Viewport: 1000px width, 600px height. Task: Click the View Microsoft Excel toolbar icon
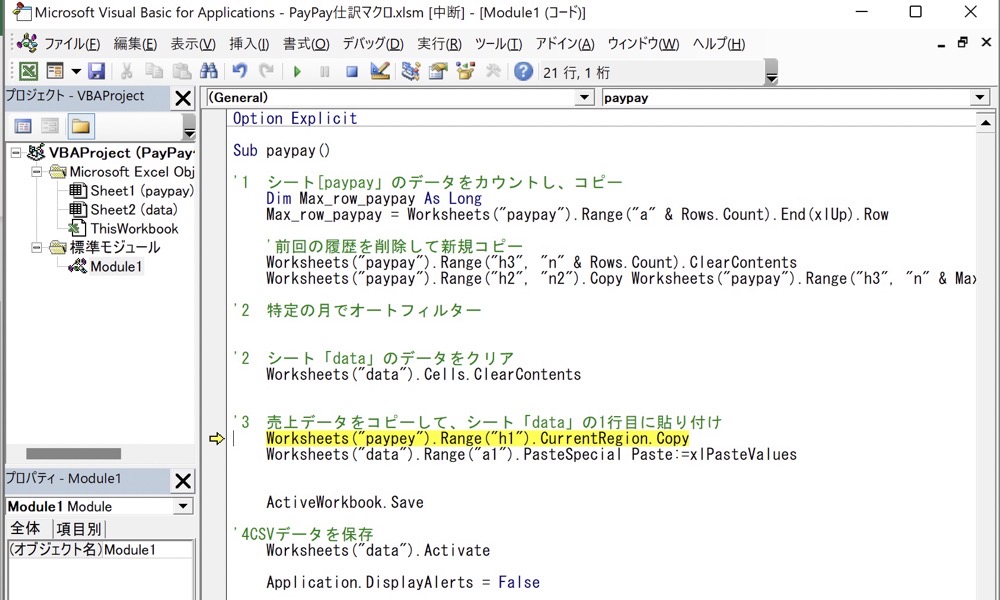28,71
